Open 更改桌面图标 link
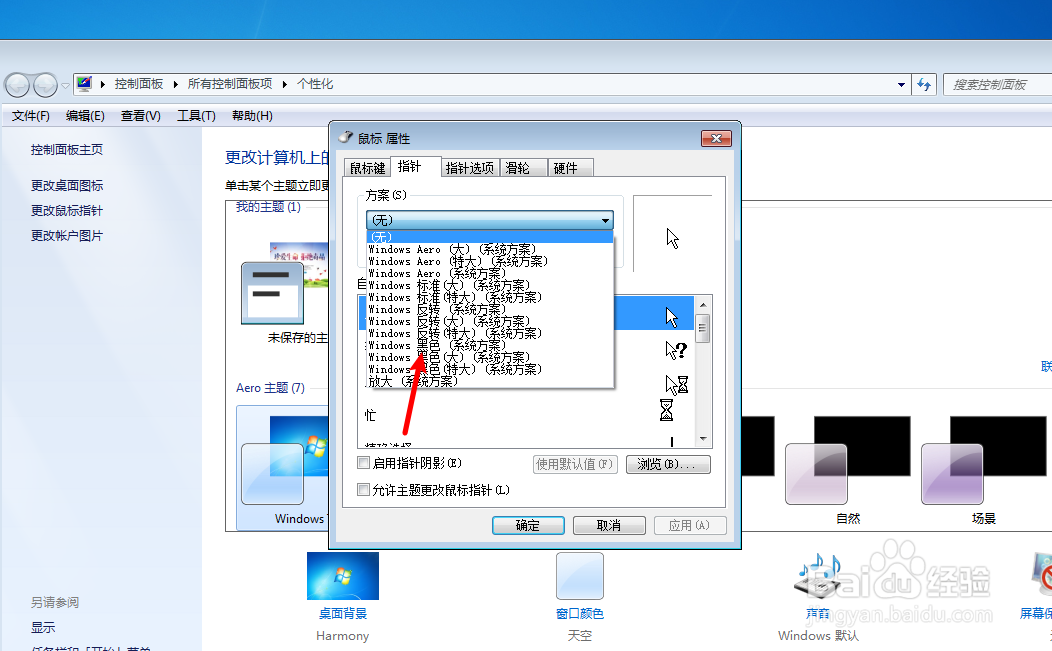 (66, 185)
